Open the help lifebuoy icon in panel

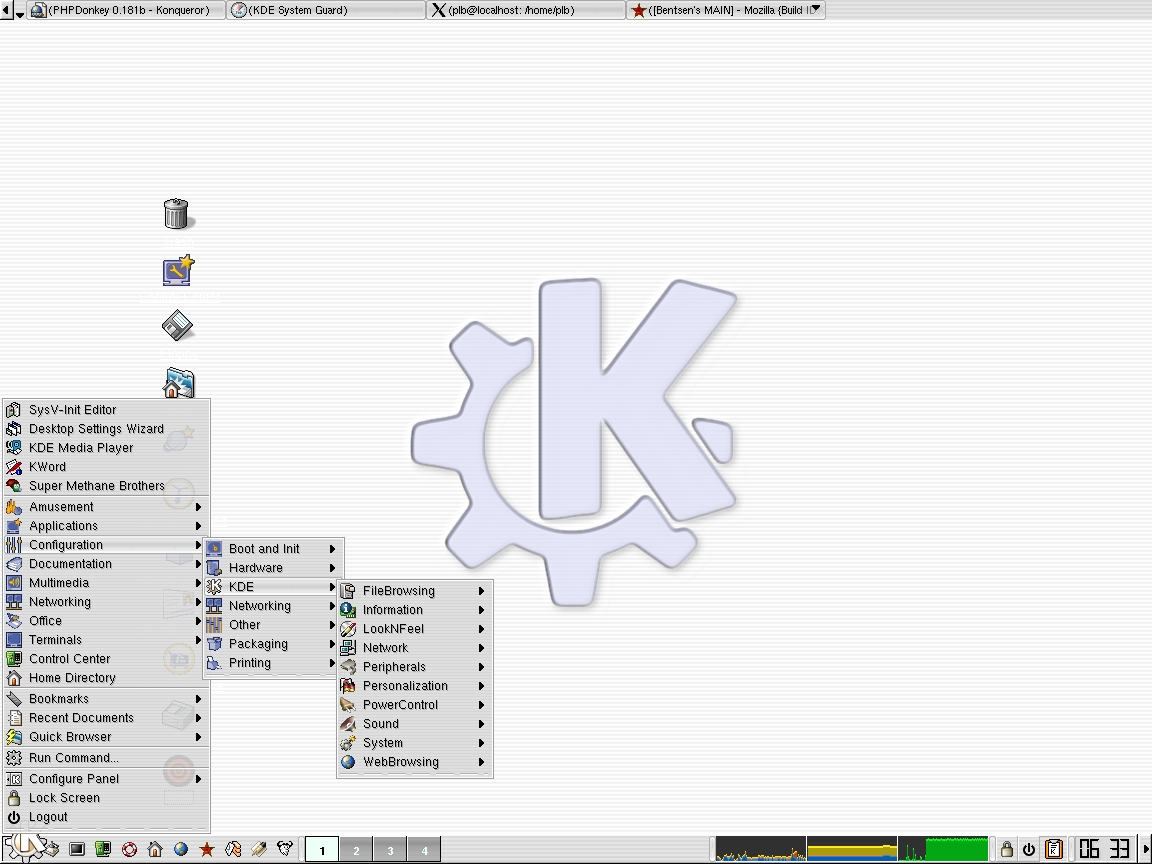point(129,849)
